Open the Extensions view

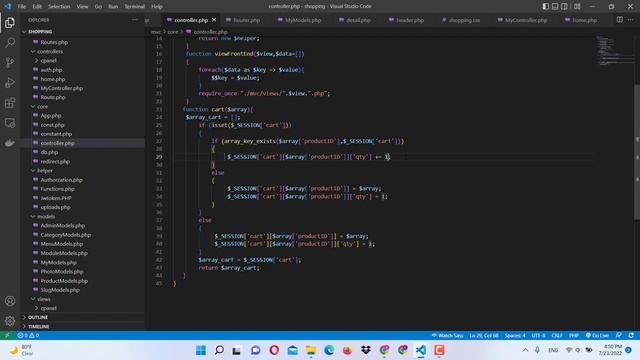tap(10, 102)
